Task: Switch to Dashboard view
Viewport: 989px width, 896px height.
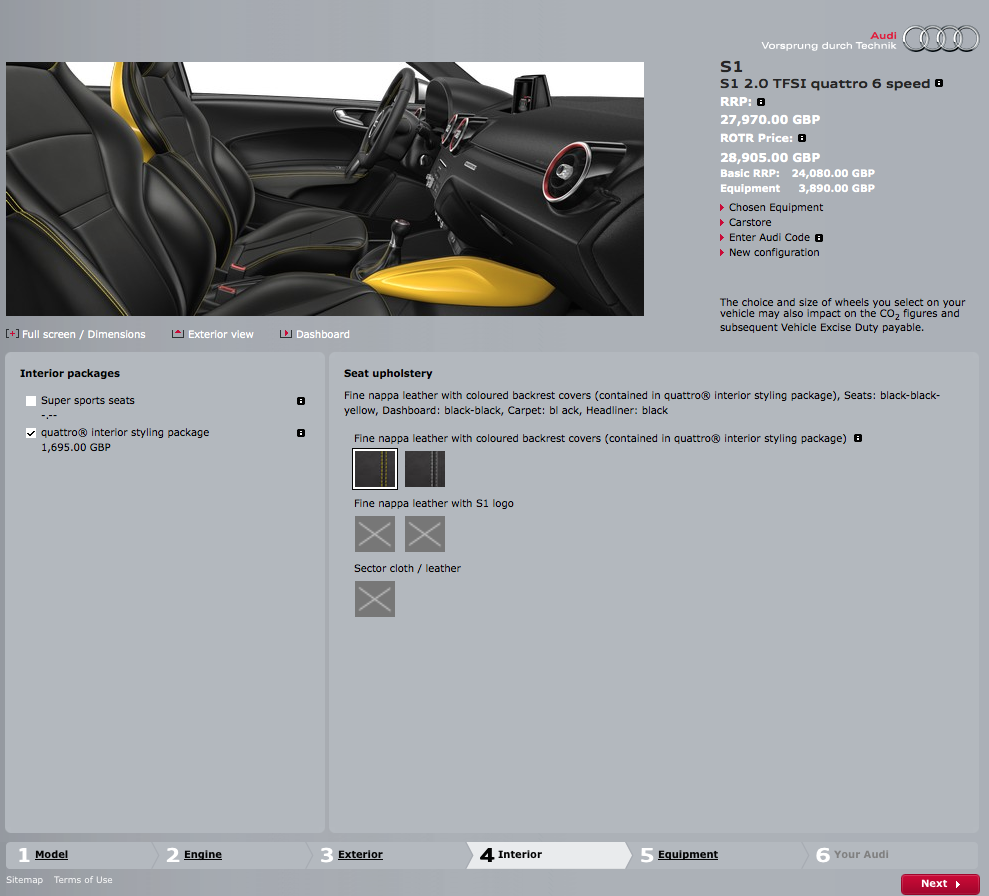Action: click(322, 335)
